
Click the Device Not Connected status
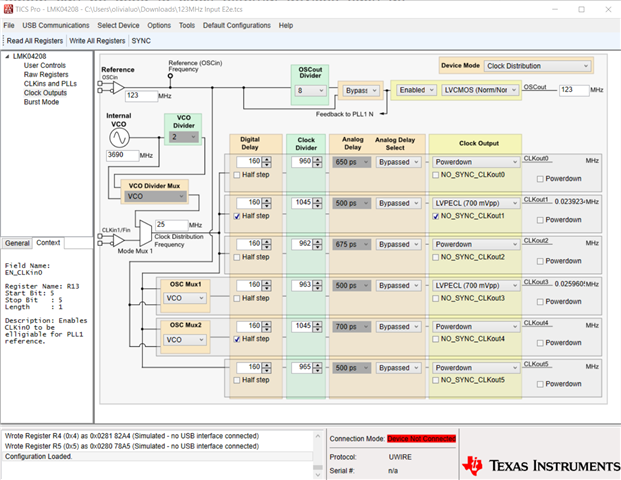click(x=421, y=439)
